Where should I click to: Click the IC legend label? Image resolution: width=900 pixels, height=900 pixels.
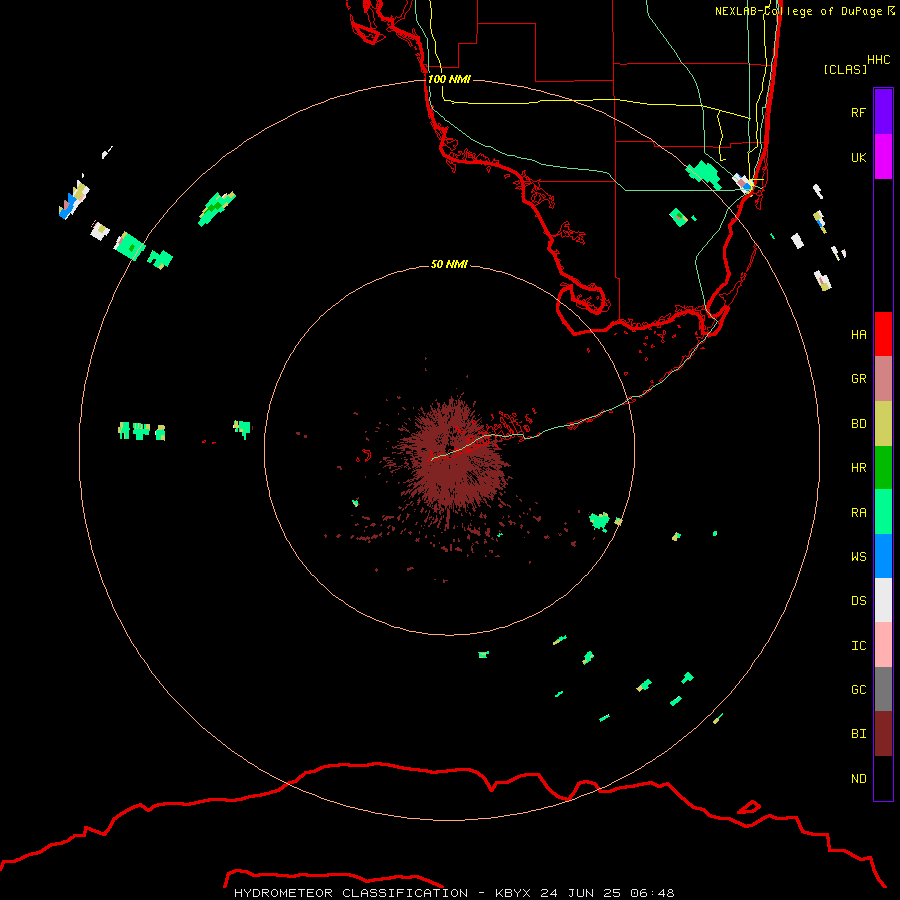[x=858, y=646]
